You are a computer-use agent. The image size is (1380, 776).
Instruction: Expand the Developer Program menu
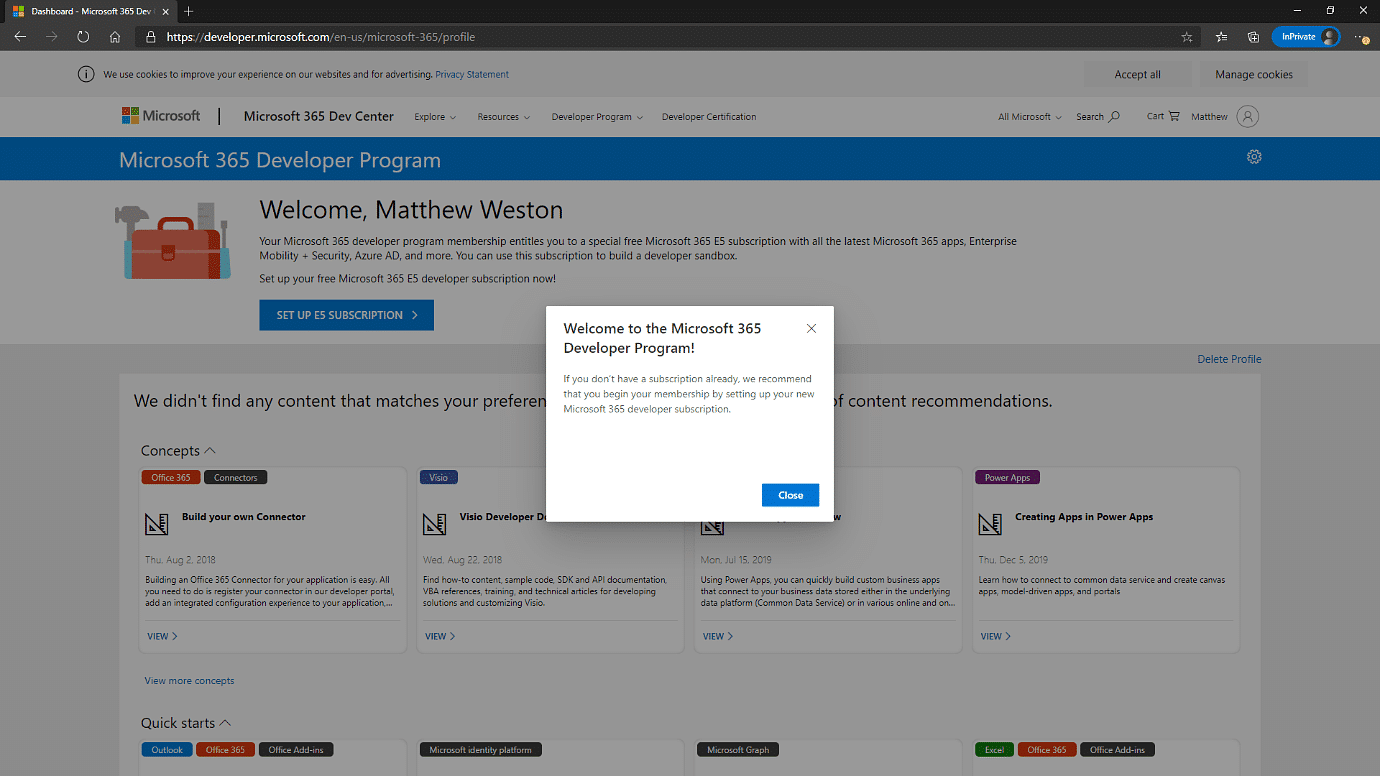(x=597, y=117)
